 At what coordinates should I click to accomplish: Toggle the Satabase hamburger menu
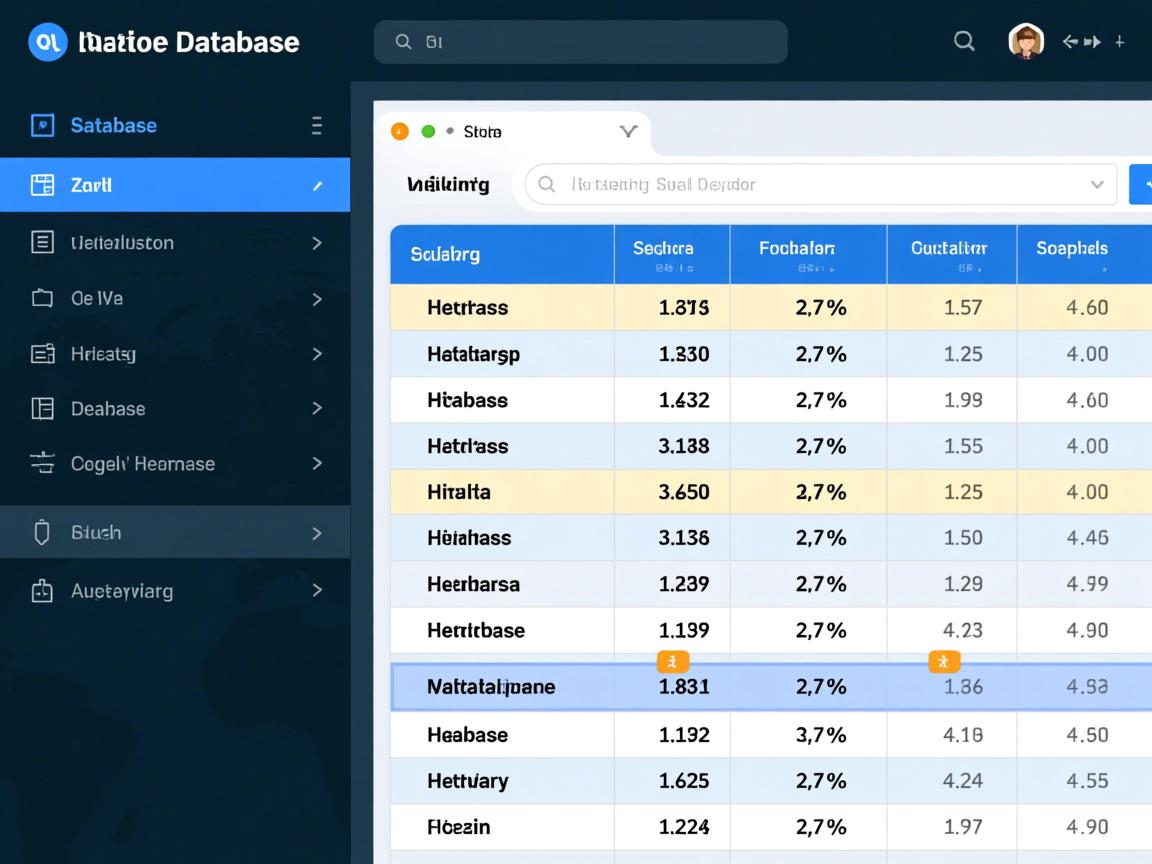point(317,125)
